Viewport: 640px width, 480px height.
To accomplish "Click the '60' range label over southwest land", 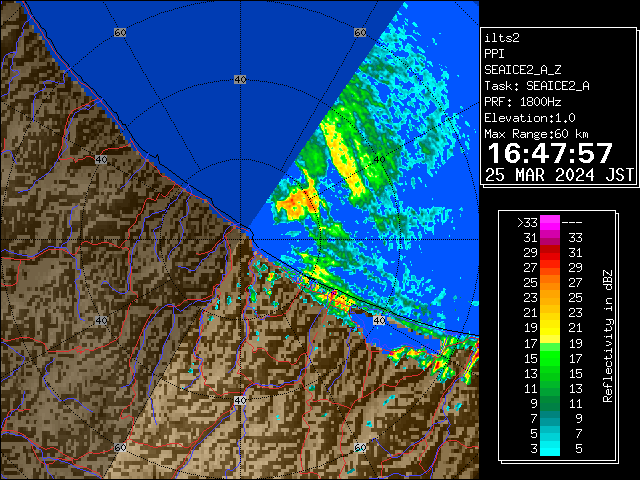I will click(x=120, y=447).
